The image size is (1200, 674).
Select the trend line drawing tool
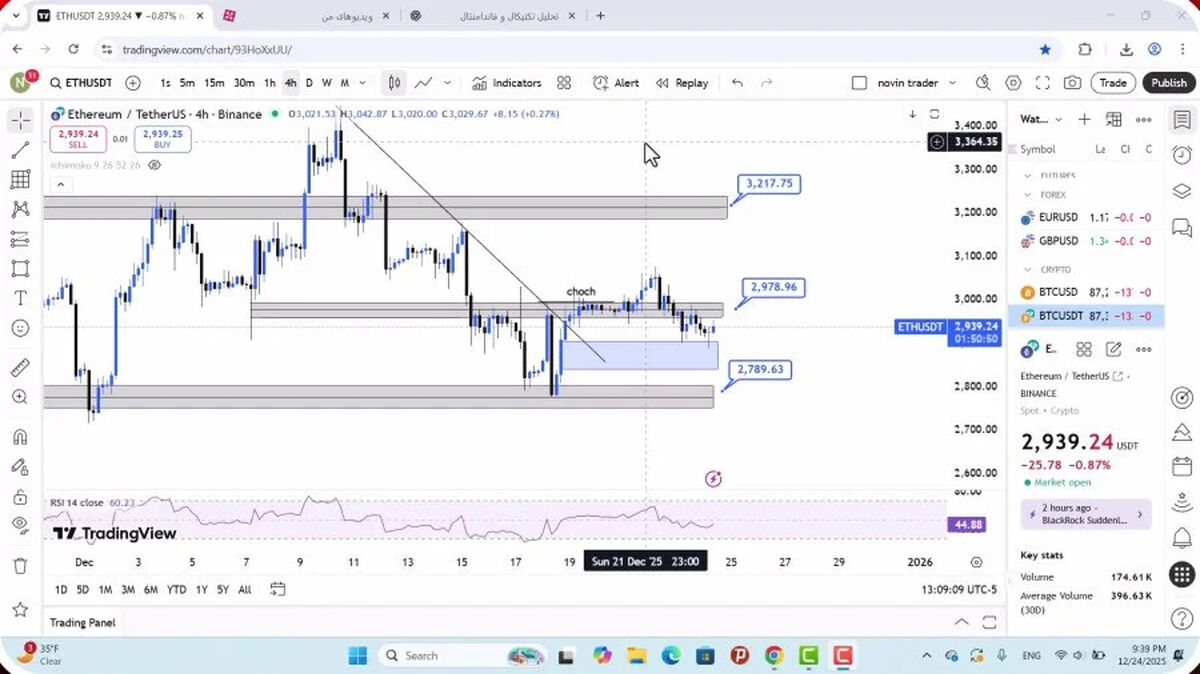click(x=20, y=150)
